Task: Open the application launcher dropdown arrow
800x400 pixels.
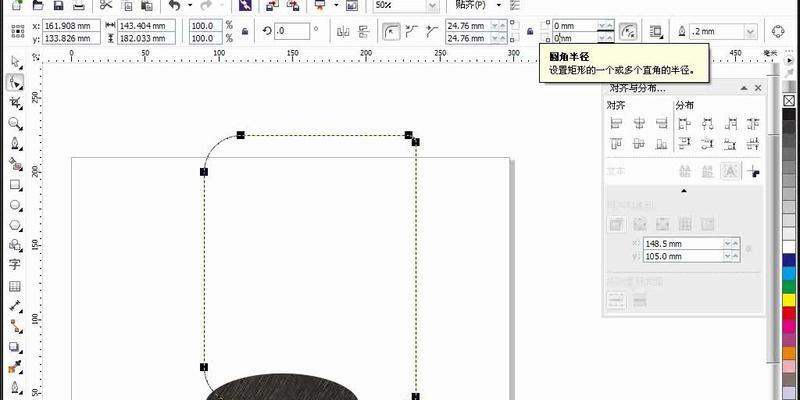Action: [336, 6]
